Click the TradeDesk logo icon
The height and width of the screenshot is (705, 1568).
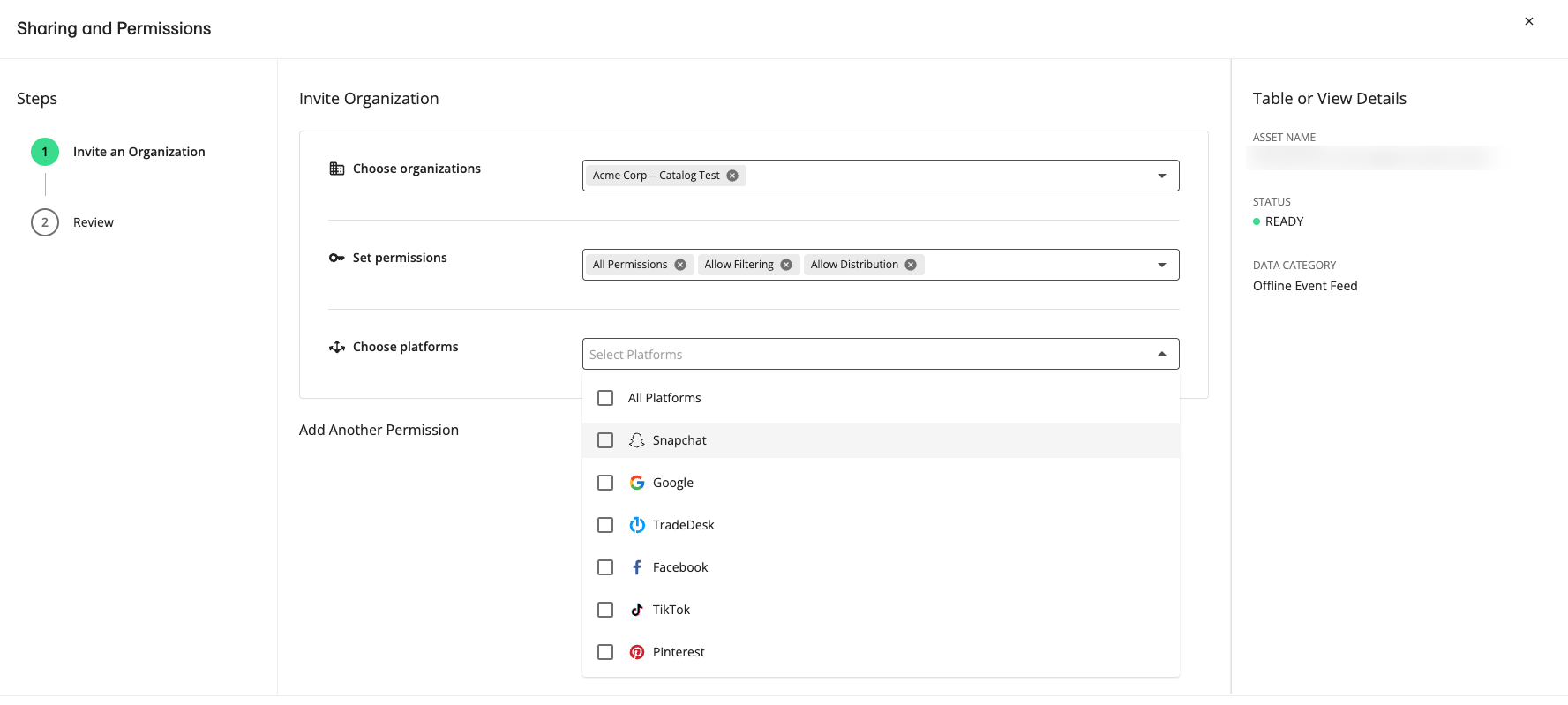(637, 525)
